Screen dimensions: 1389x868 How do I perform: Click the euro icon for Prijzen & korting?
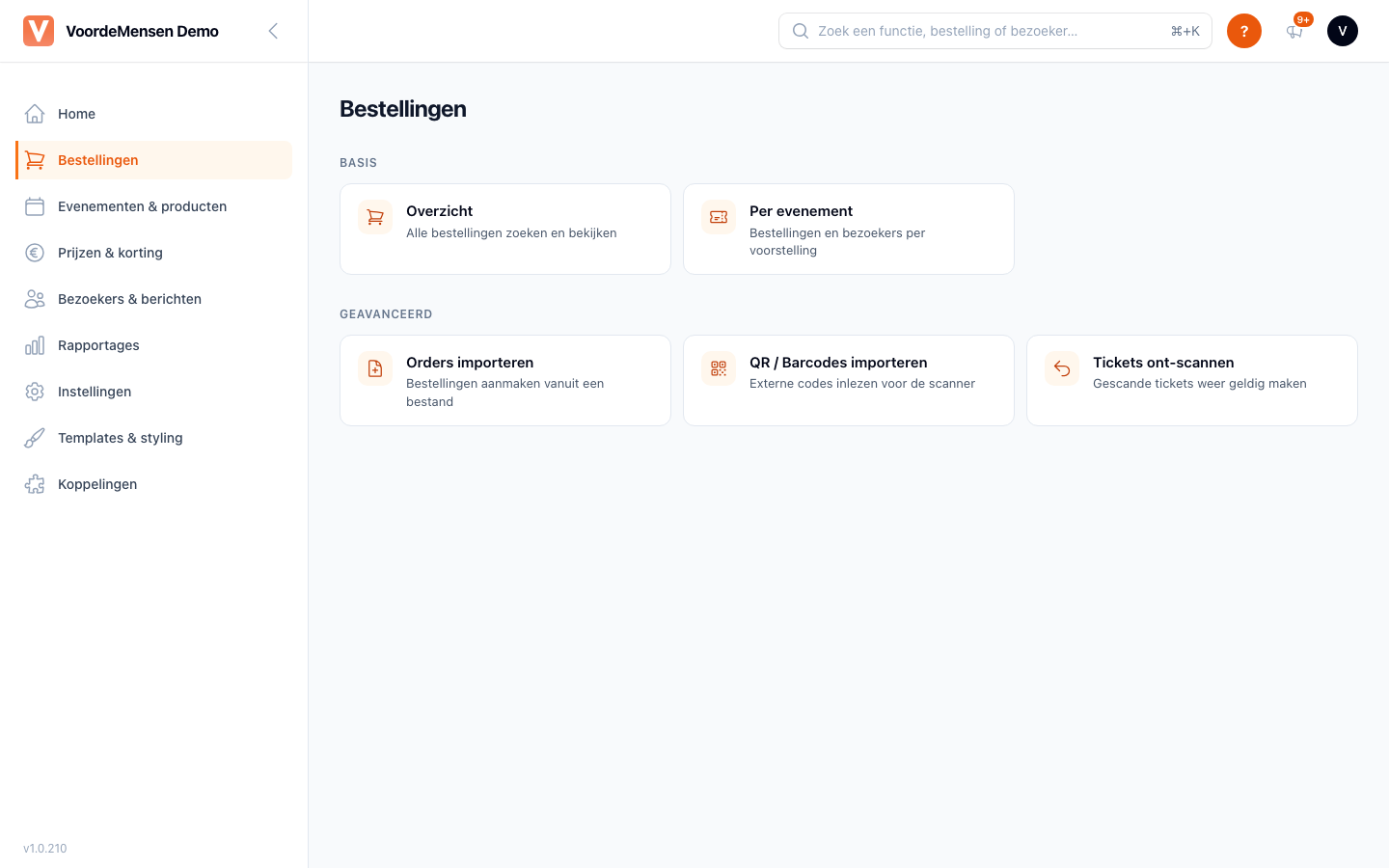pyautogui.click(x=35, y=253)
